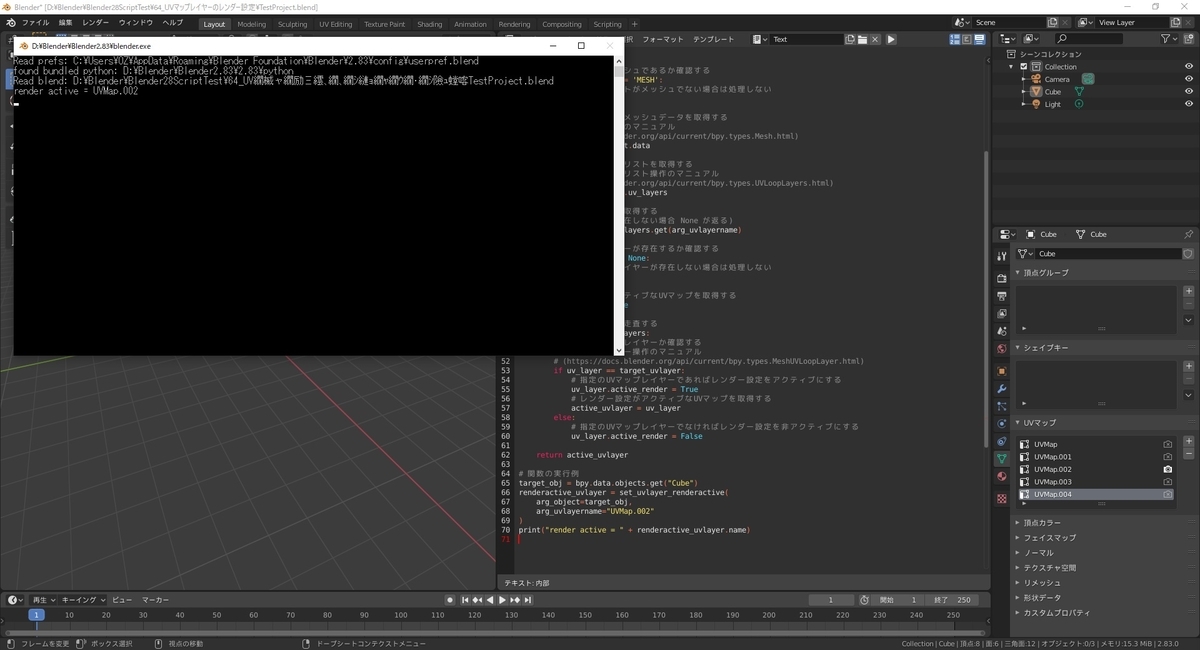Open the Output properties tab
1200x650 pixels.
tap(1002, 296)
